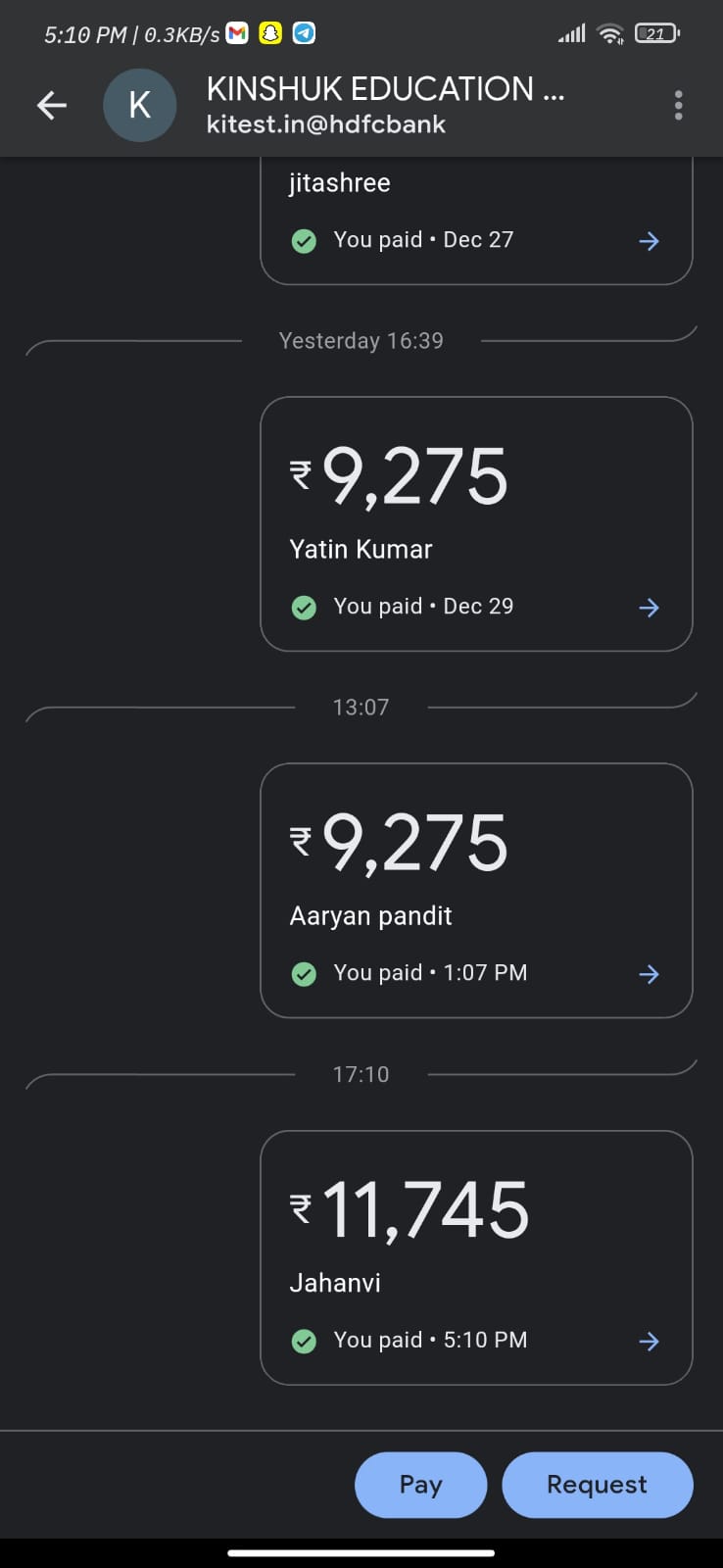Viewport: 723px width, 1568px height.
Task: Tap the Telegram notification icon
Action: click(305, 33)
